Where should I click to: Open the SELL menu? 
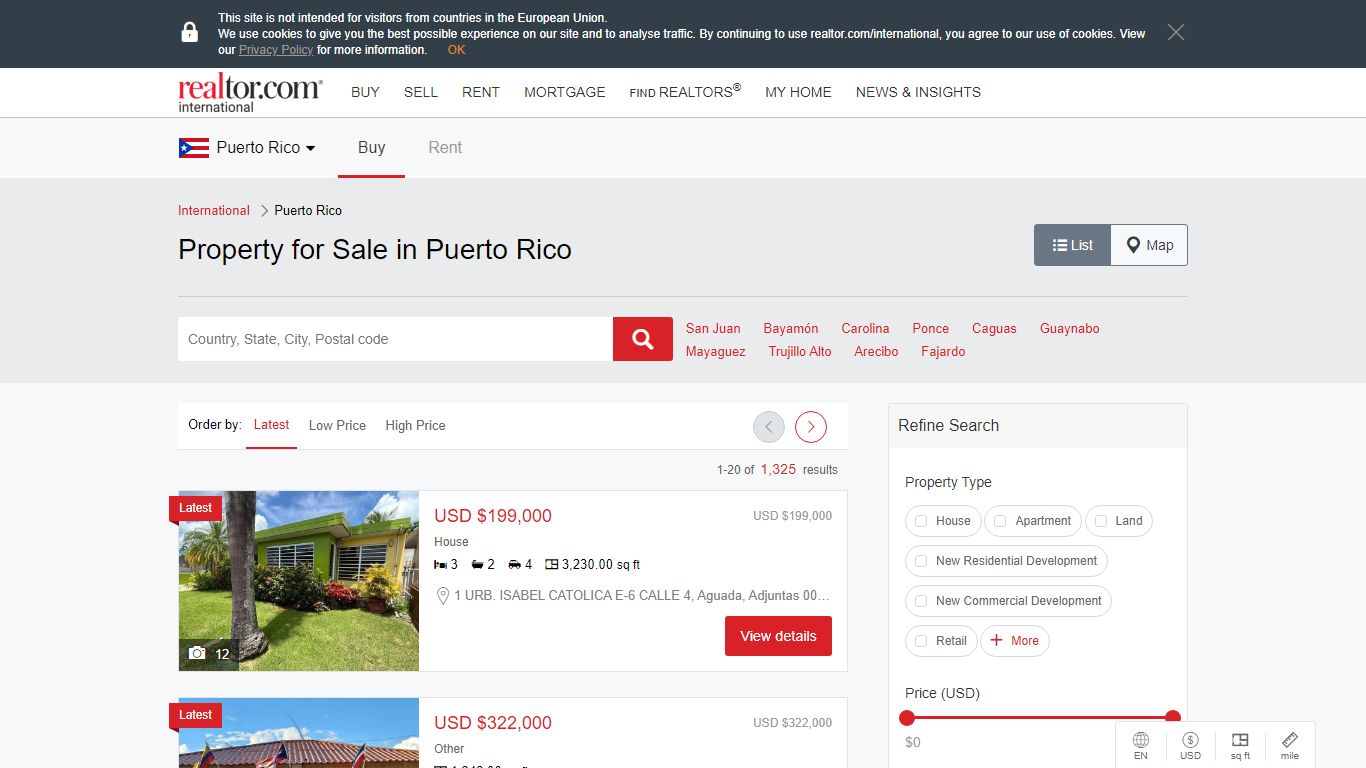click(x=421, y=92)
